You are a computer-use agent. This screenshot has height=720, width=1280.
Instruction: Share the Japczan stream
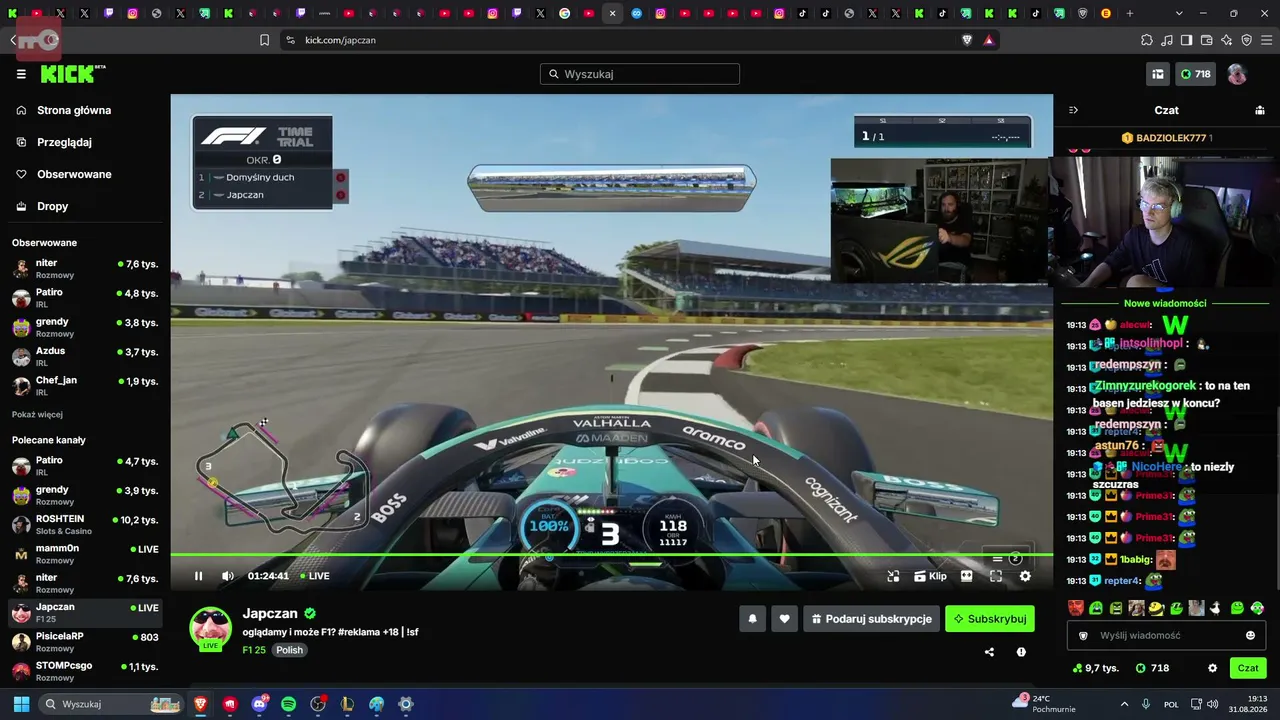pyautogui.click(x=989, y=652)
